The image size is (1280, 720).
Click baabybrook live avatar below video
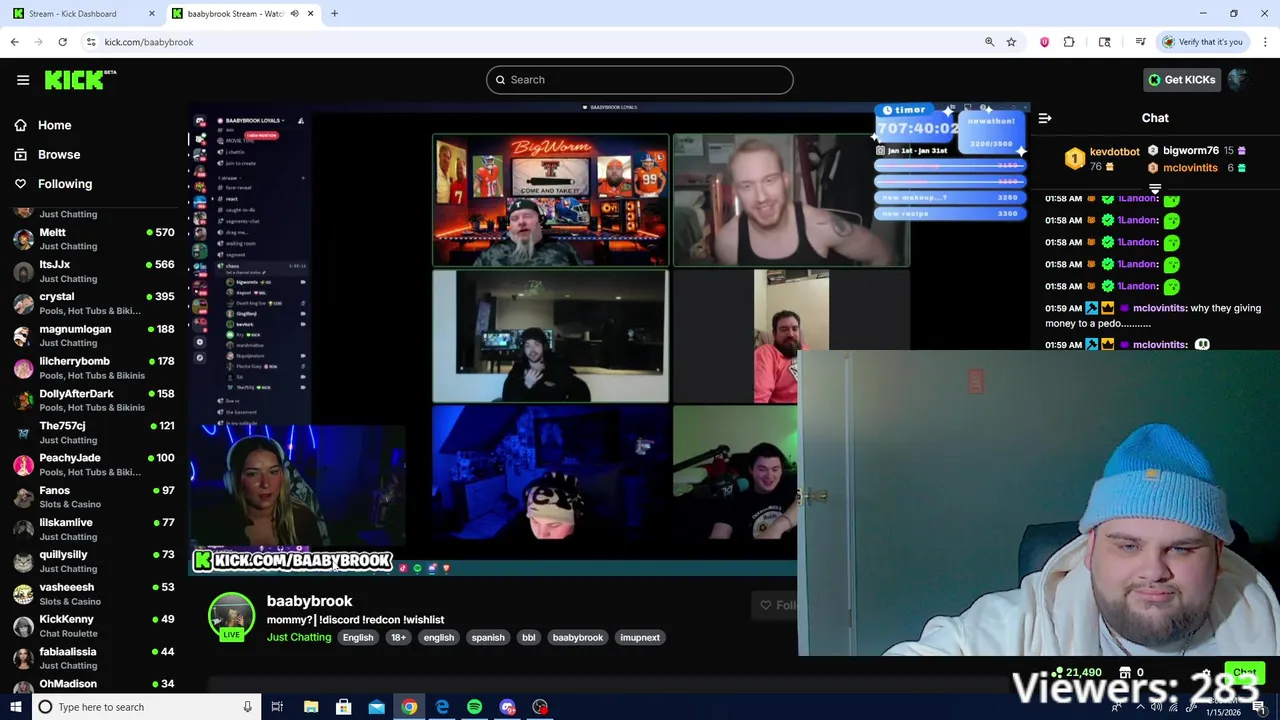pos(231,616)
